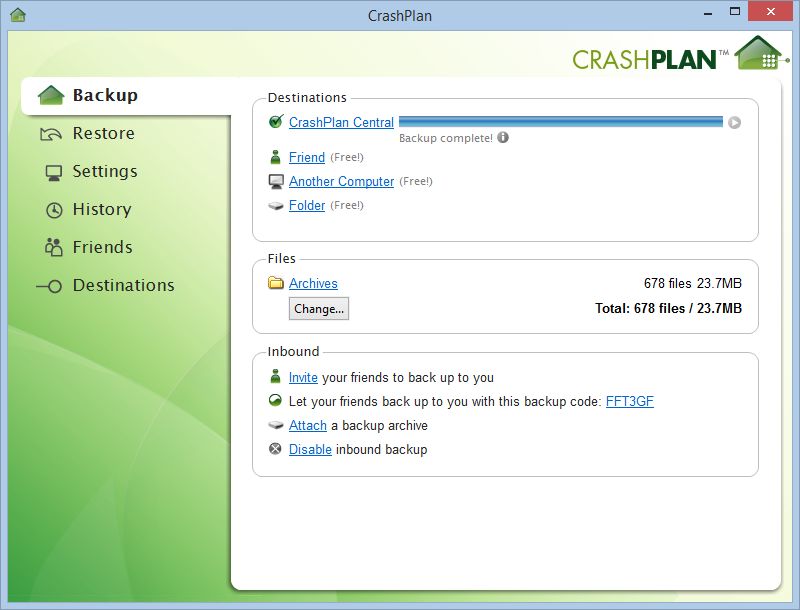Open the Destinations sidebar tab

(x=123, y=285)
